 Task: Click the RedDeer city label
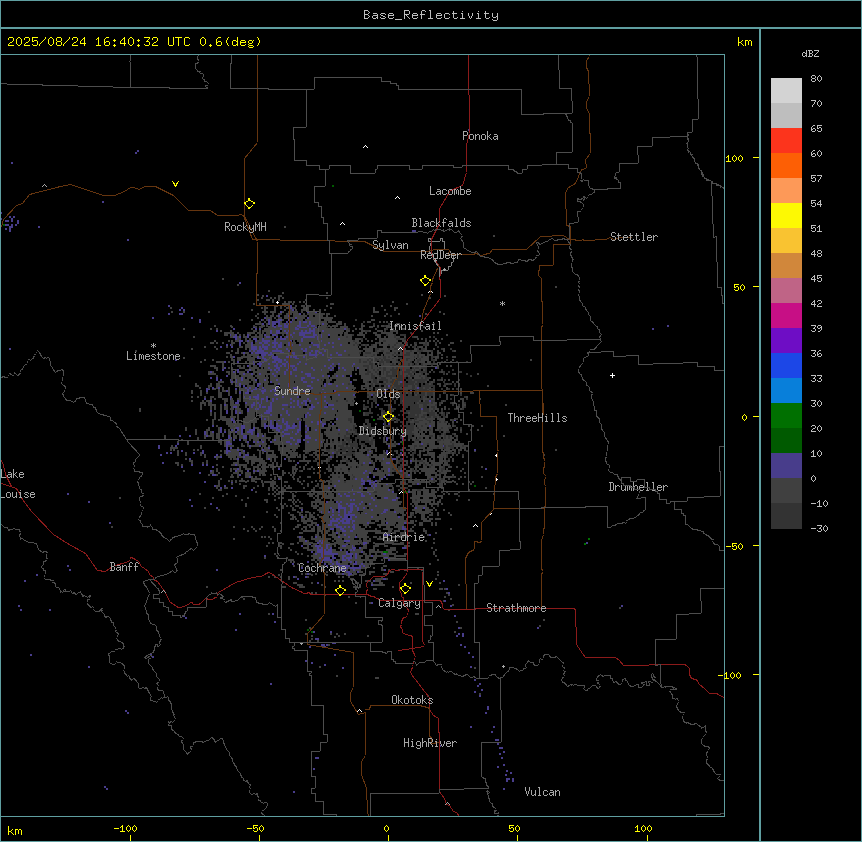tap(440, 255)
